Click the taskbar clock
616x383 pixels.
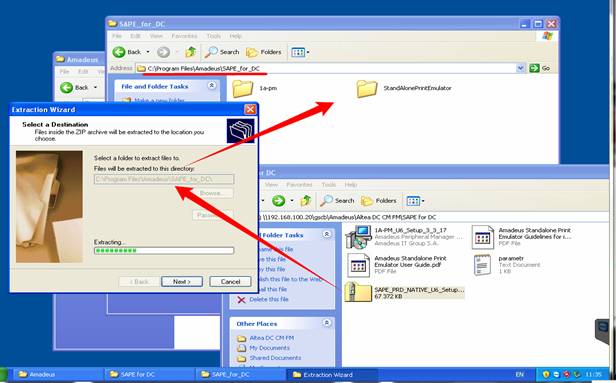(x=593, y=374)
